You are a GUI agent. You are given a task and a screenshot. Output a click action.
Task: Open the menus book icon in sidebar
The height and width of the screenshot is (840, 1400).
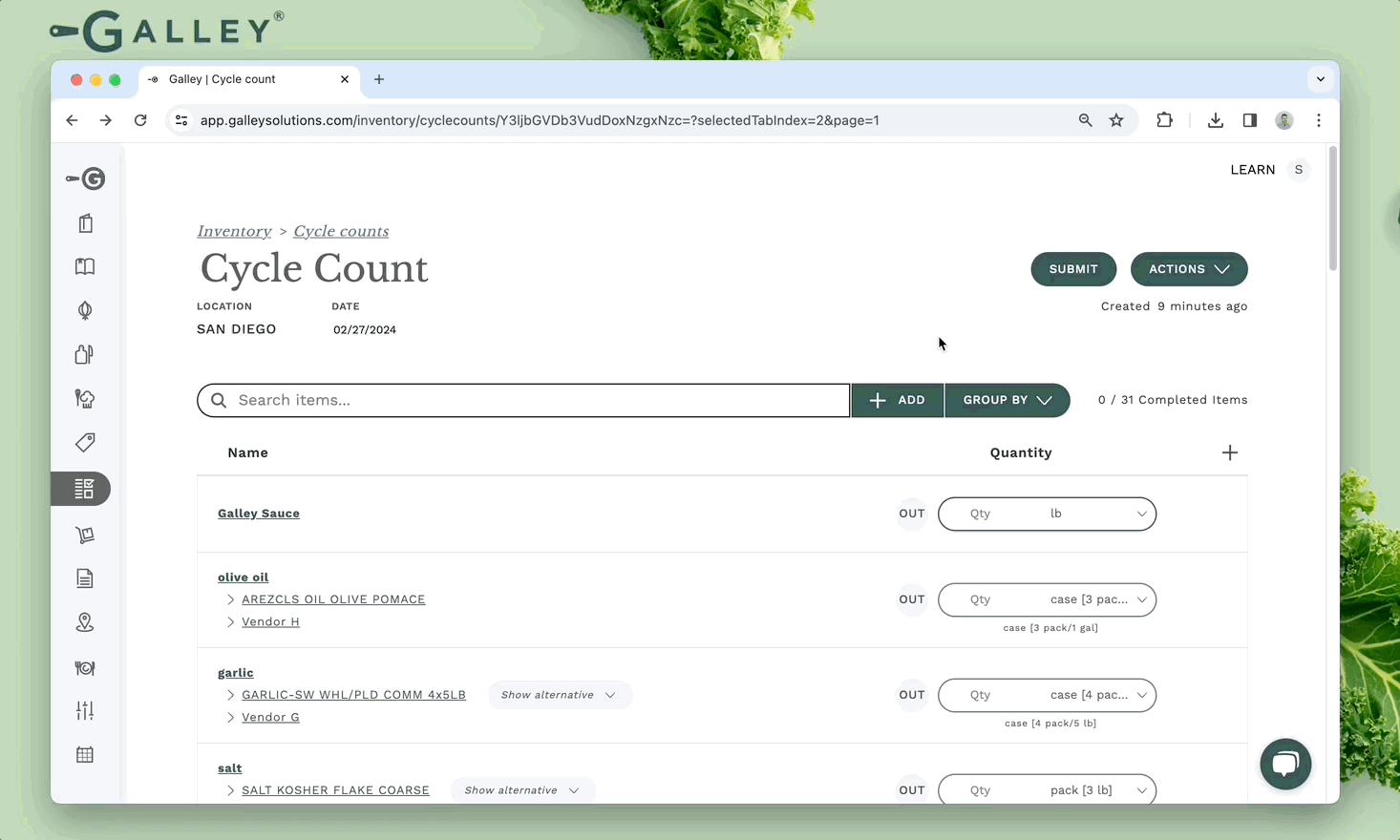point(84,266)
